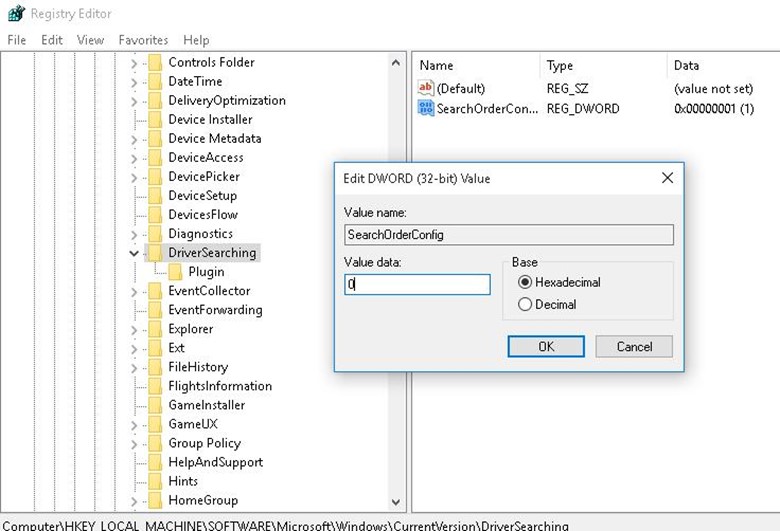The image size is (780, 531).
Task: Click the Registry Editor app icon in title bar
Action: point(16,13)
